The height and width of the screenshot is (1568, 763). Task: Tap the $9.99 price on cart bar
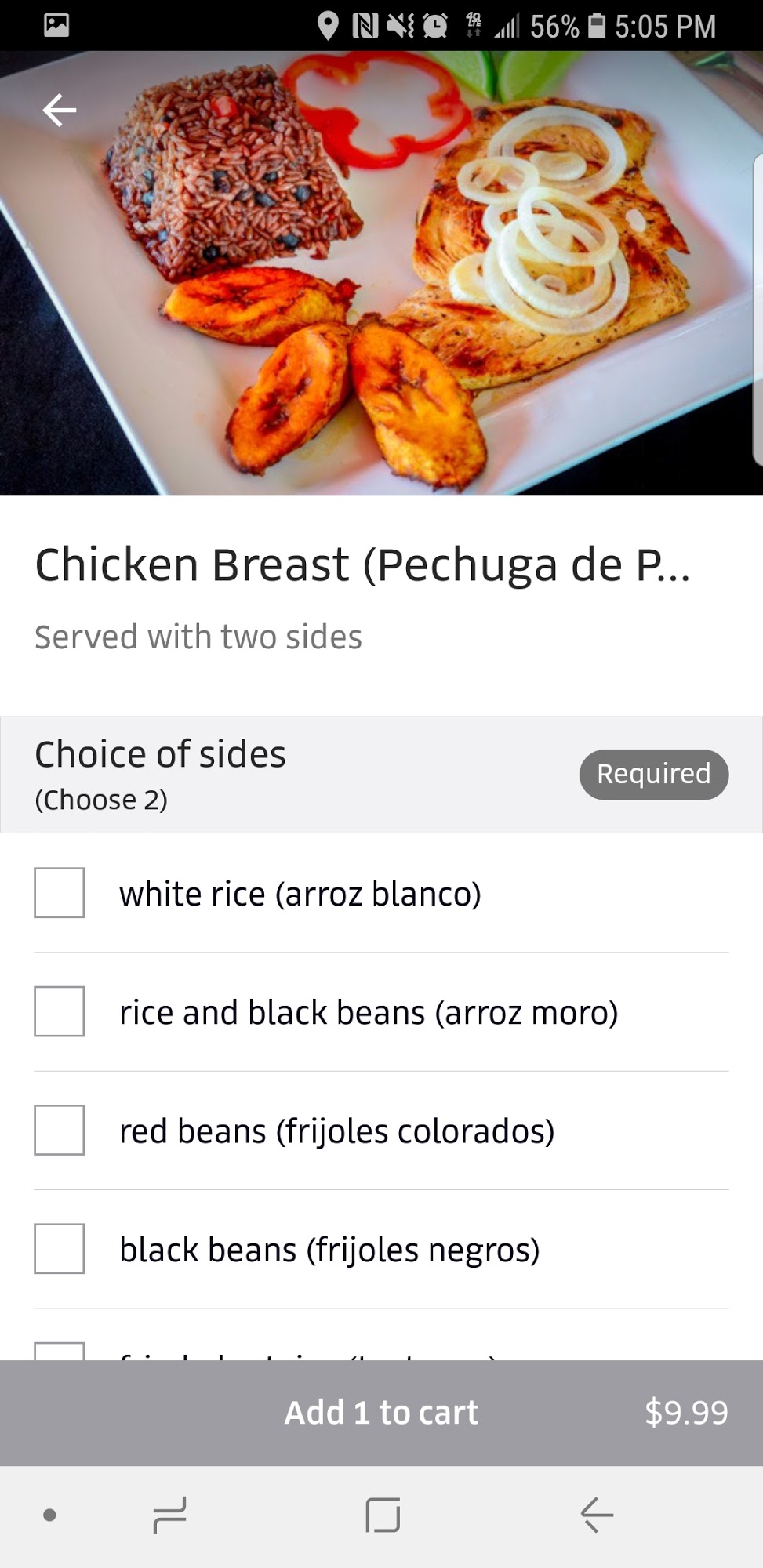point(686,1412)
